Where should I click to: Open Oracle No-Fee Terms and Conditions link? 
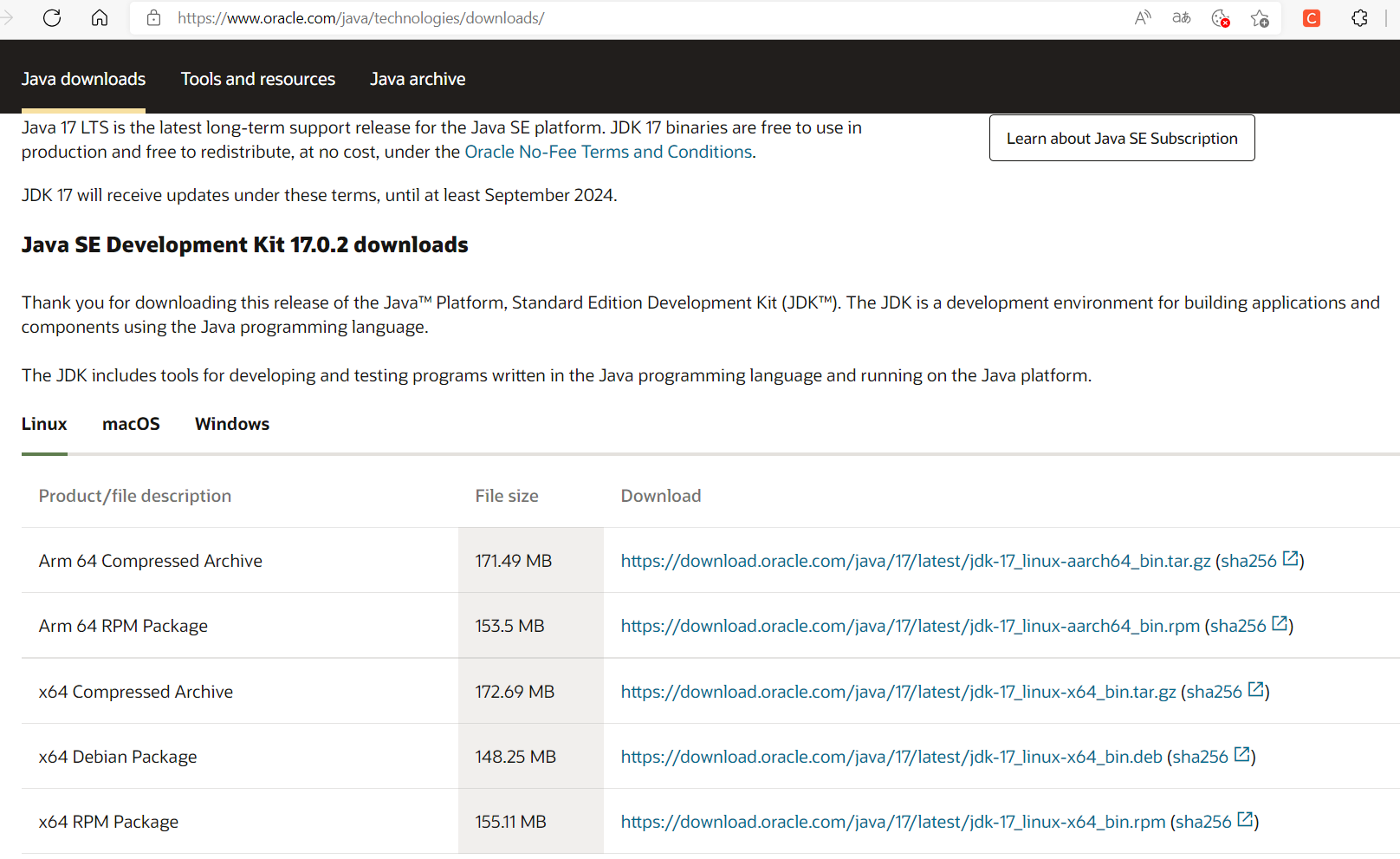[x=608, y=152]
